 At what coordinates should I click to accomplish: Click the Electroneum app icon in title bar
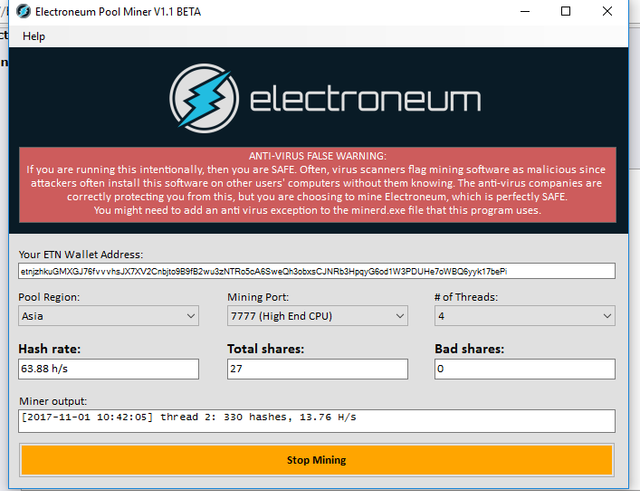point(23,11)
